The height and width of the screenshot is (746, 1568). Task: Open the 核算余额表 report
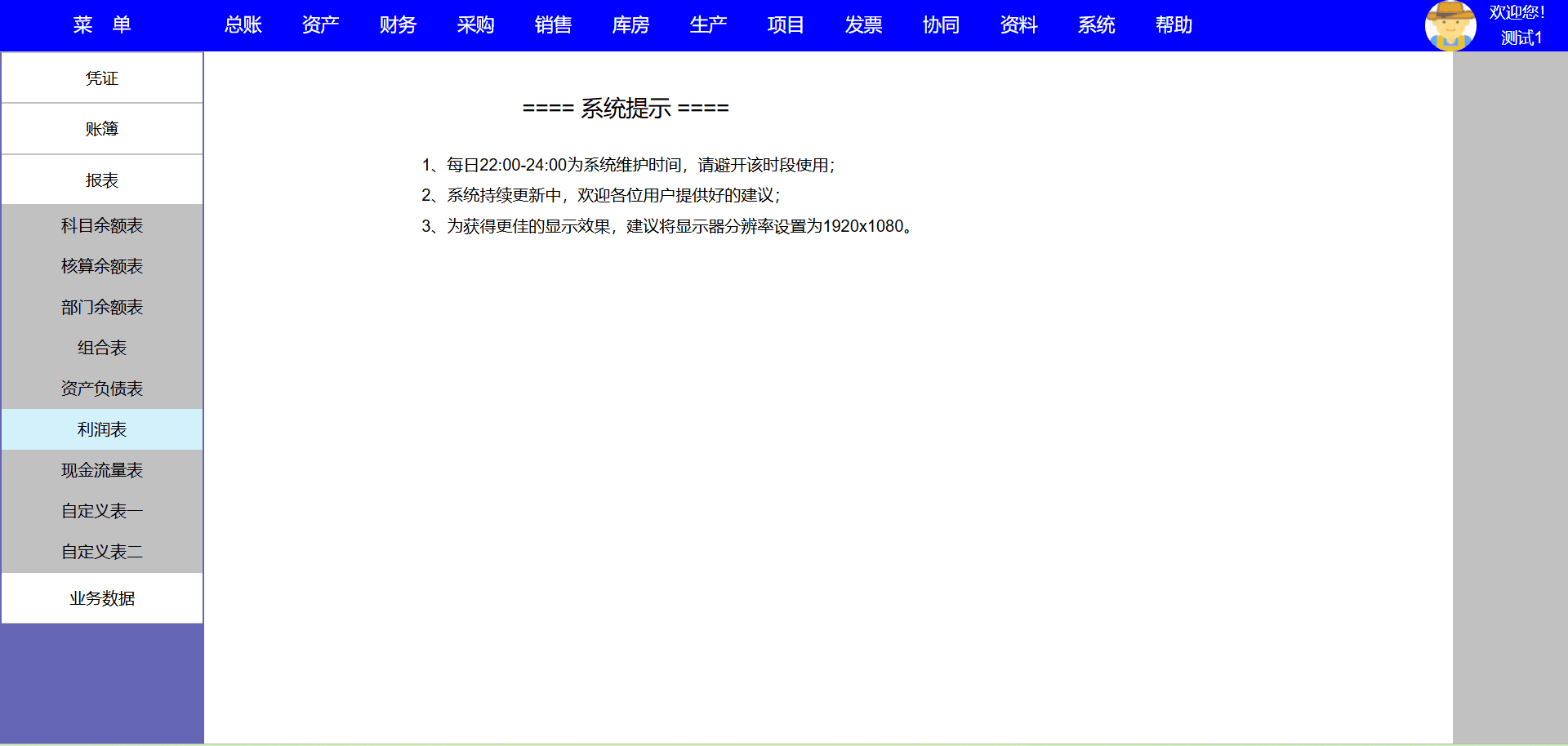102,266
